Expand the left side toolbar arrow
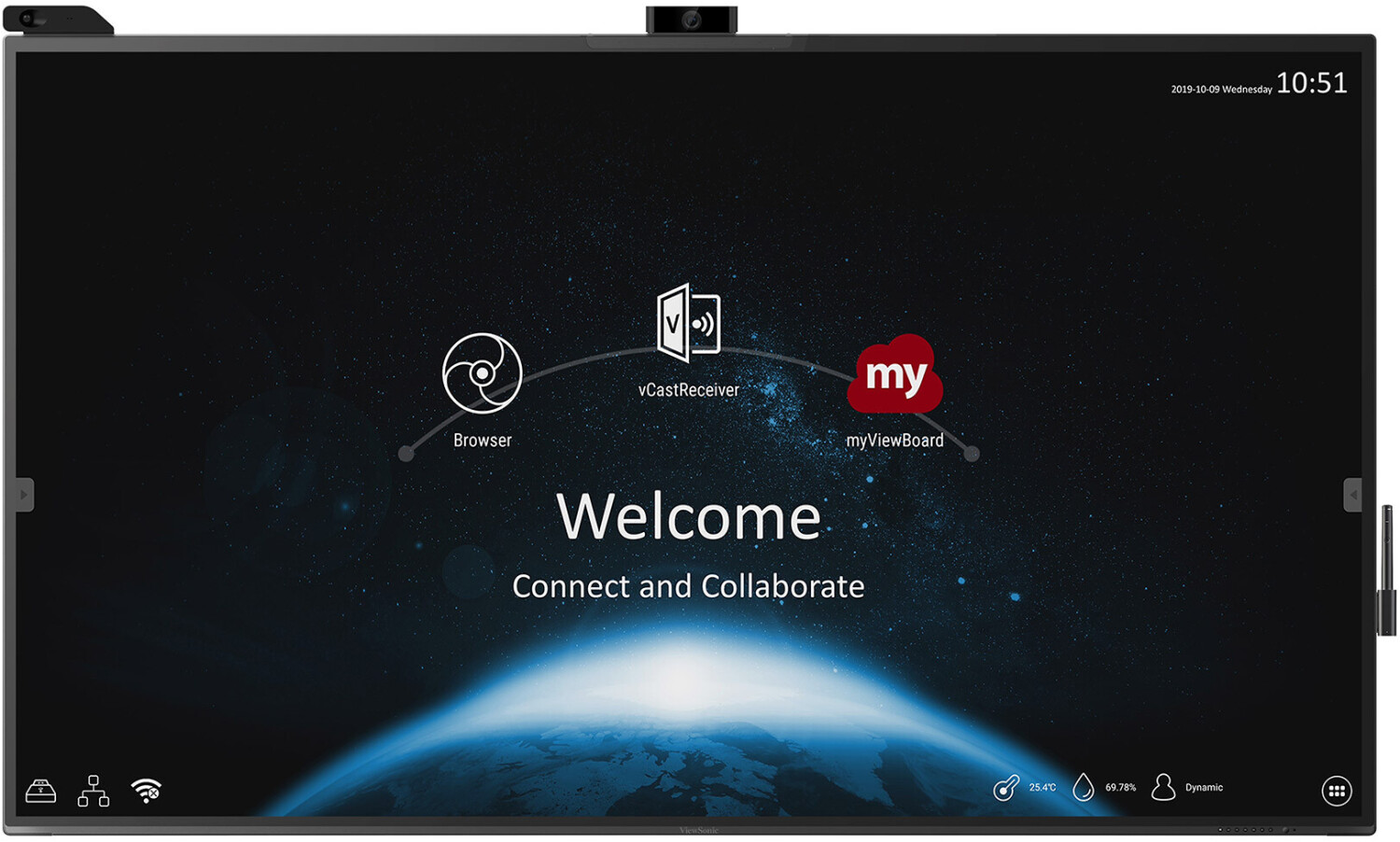Image resolution: width=1400 pixels, height=842 pixels. click(24, 495)
